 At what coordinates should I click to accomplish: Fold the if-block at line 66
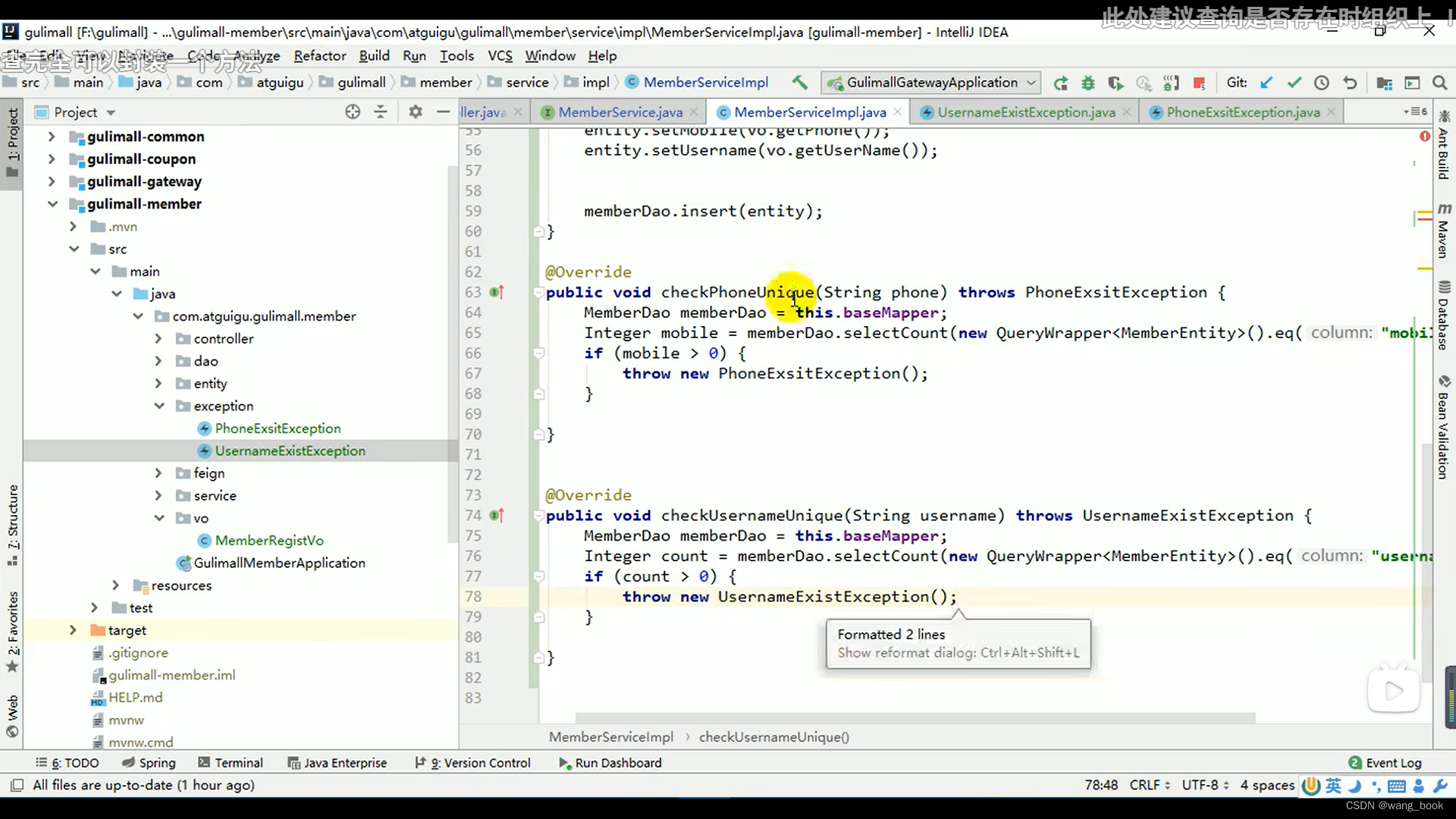(538, 353)
